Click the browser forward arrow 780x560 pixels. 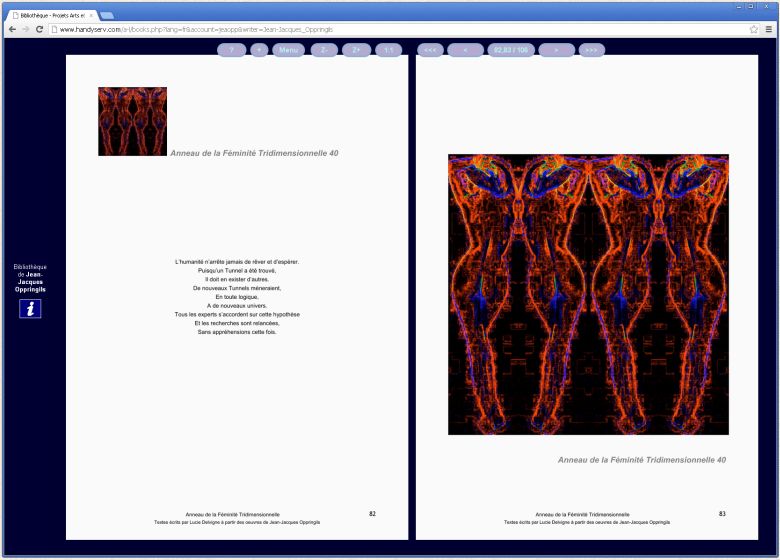pos(26,29)
